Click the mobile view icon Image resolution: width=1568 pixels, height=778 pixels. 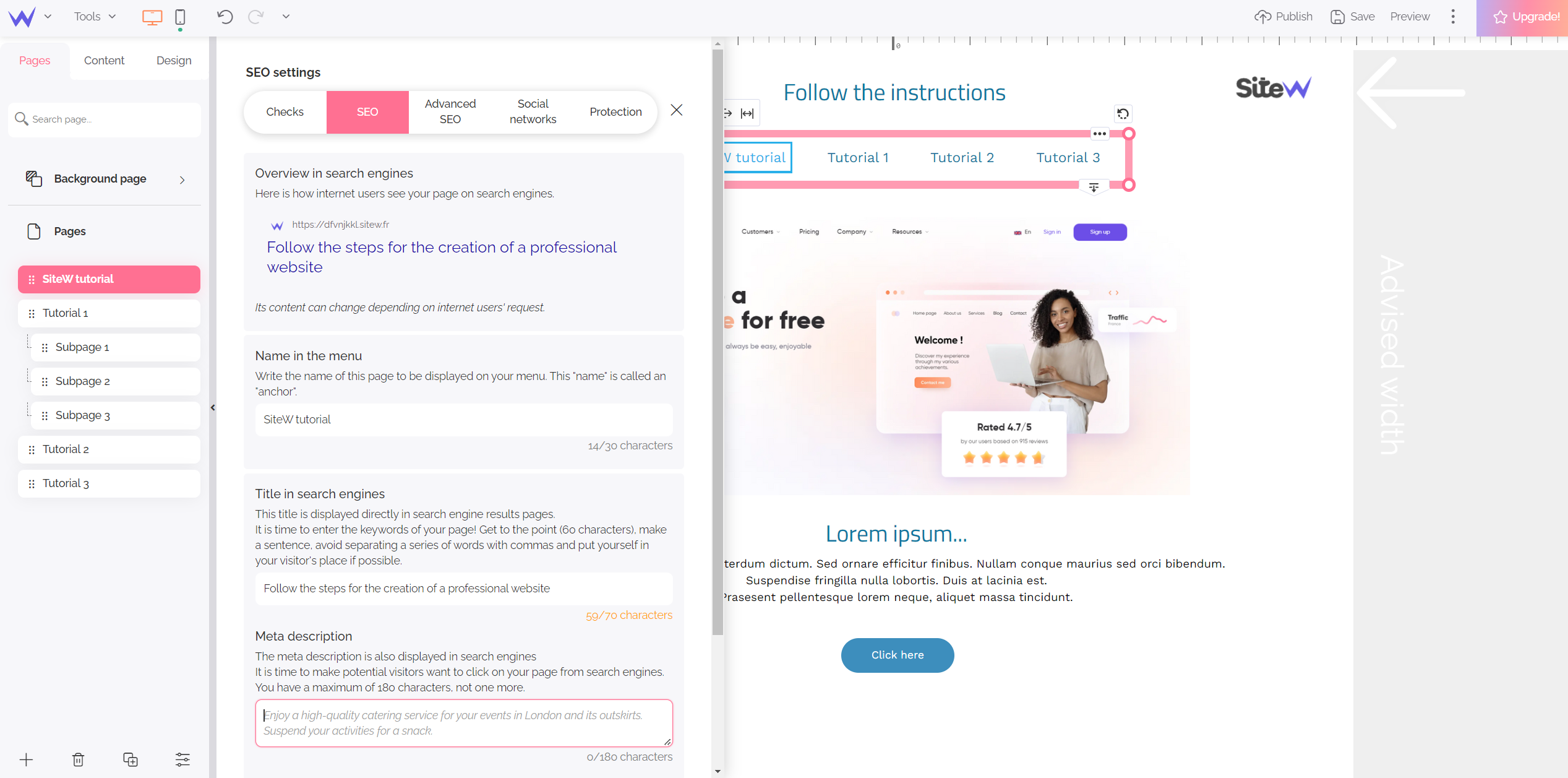180,16
